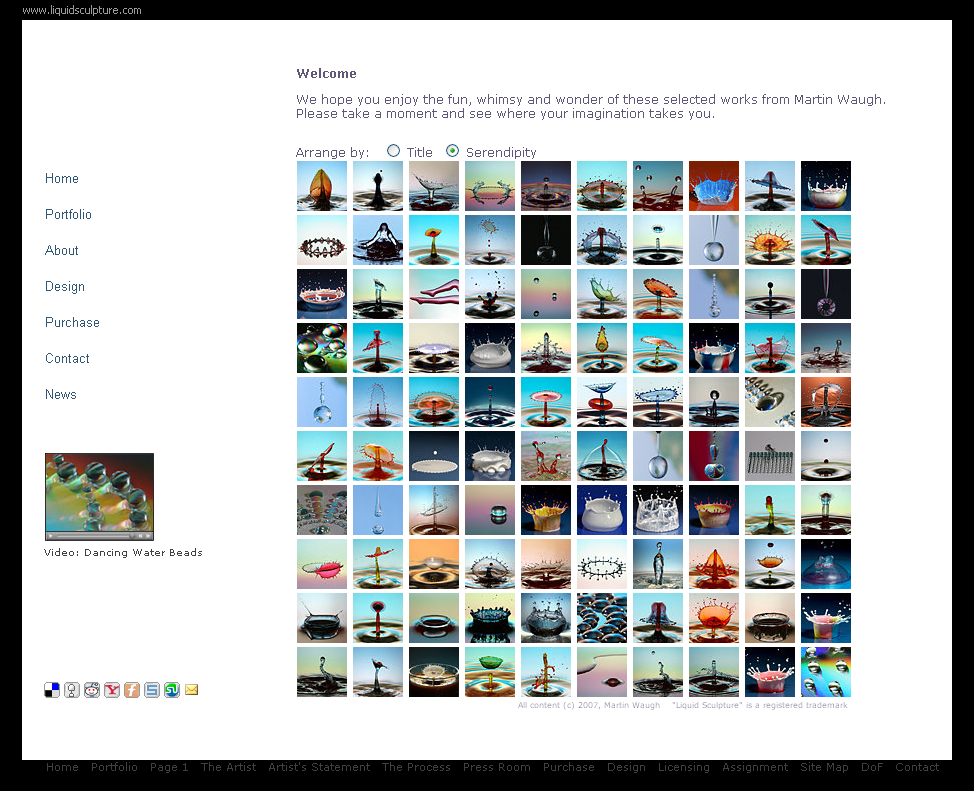Select the Serendipity arrange option
The height and width of the screenshot is (791, 974).
[453, 151]
